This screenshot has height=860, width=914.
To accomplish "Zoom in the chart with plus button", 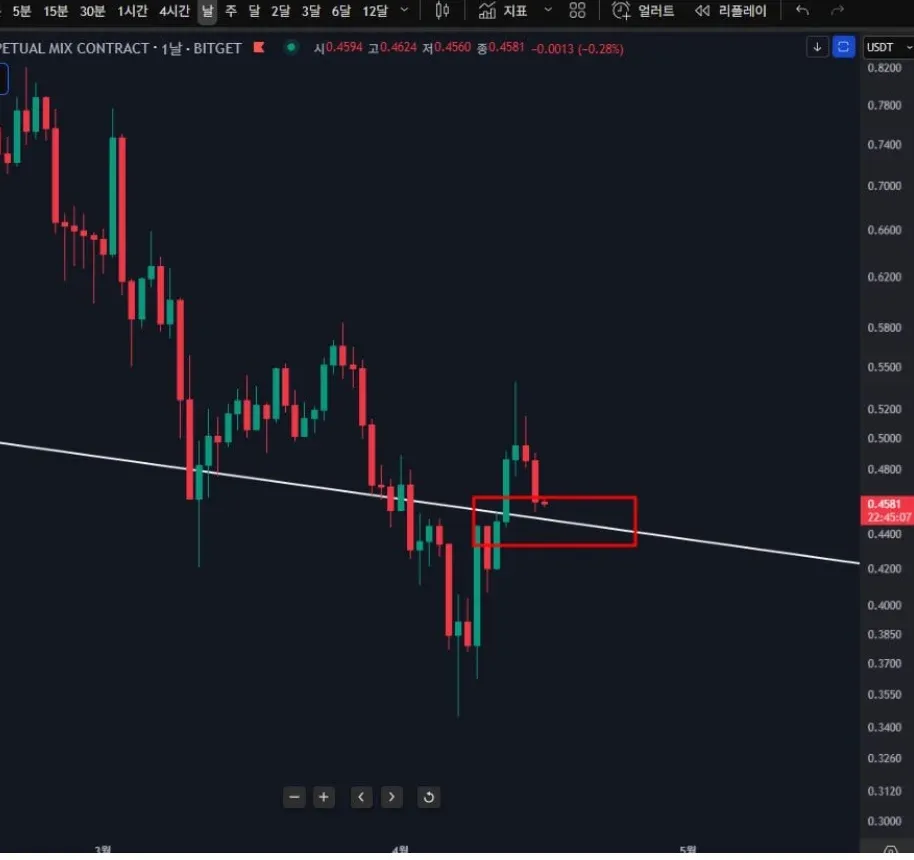I will coord(324,797).
